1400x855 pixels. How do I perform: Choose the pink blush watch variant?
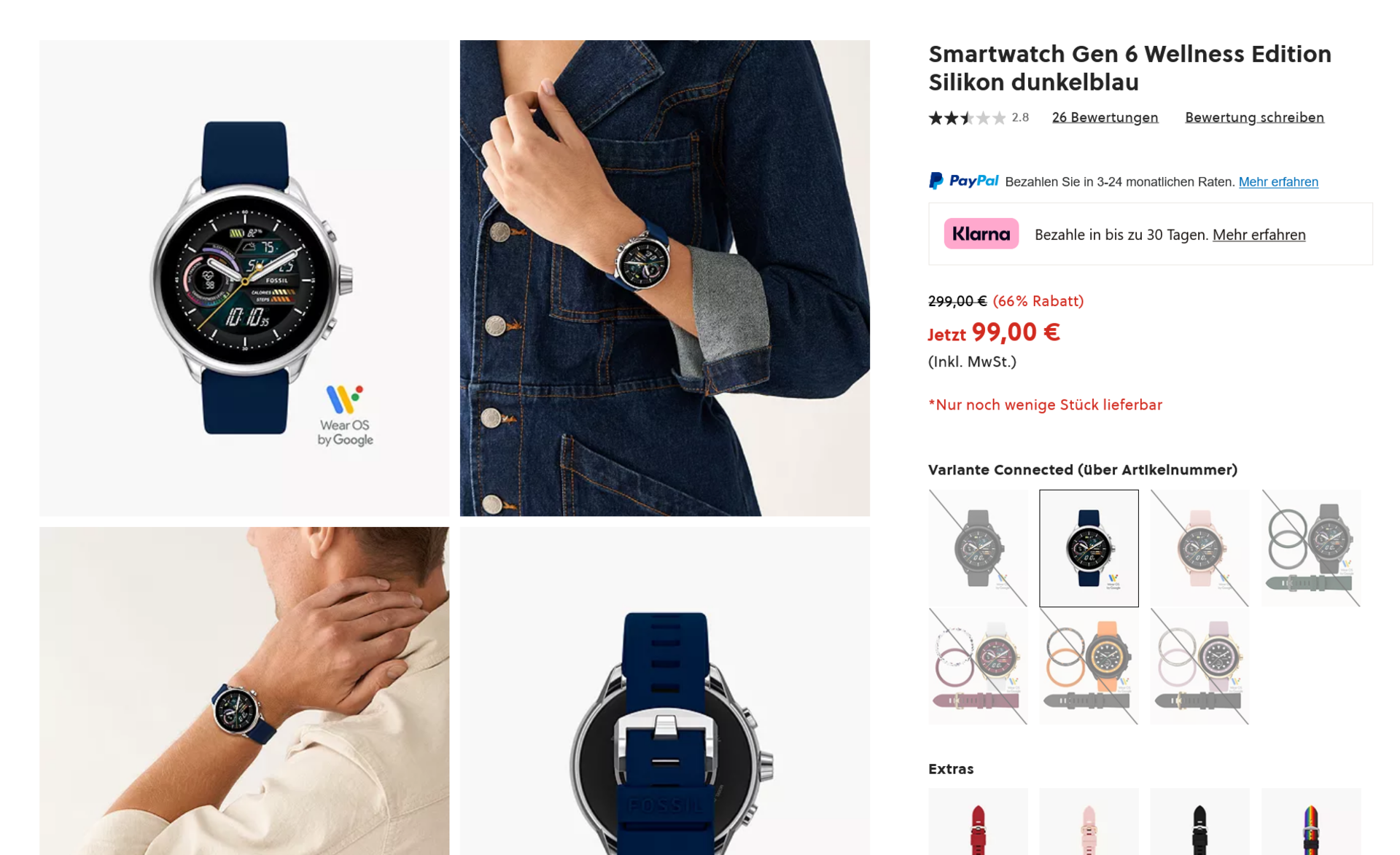pyautogui.click(x=1199, y=548)
